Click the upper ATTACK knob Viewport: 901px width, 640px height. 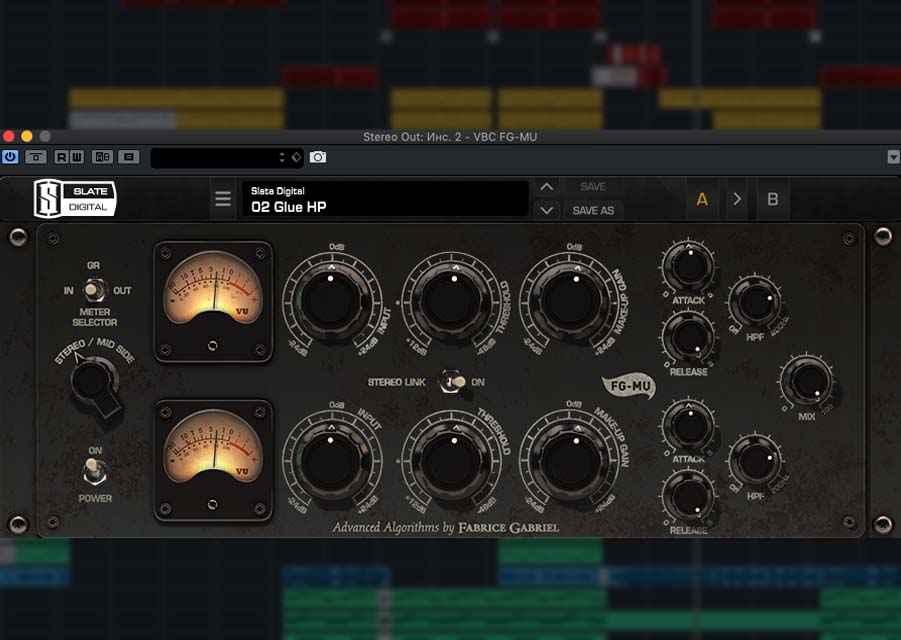tap(688, 266)
